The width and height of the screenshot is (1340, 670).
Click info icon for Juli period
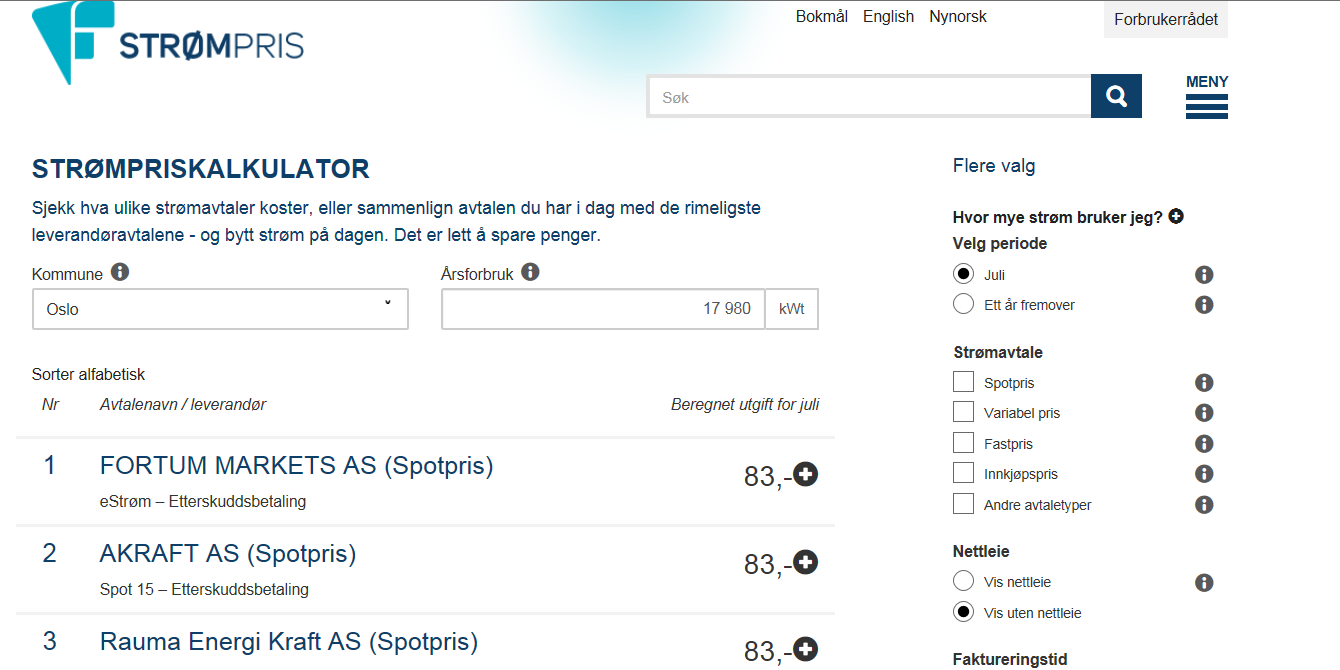click(x=1204, y=275)
